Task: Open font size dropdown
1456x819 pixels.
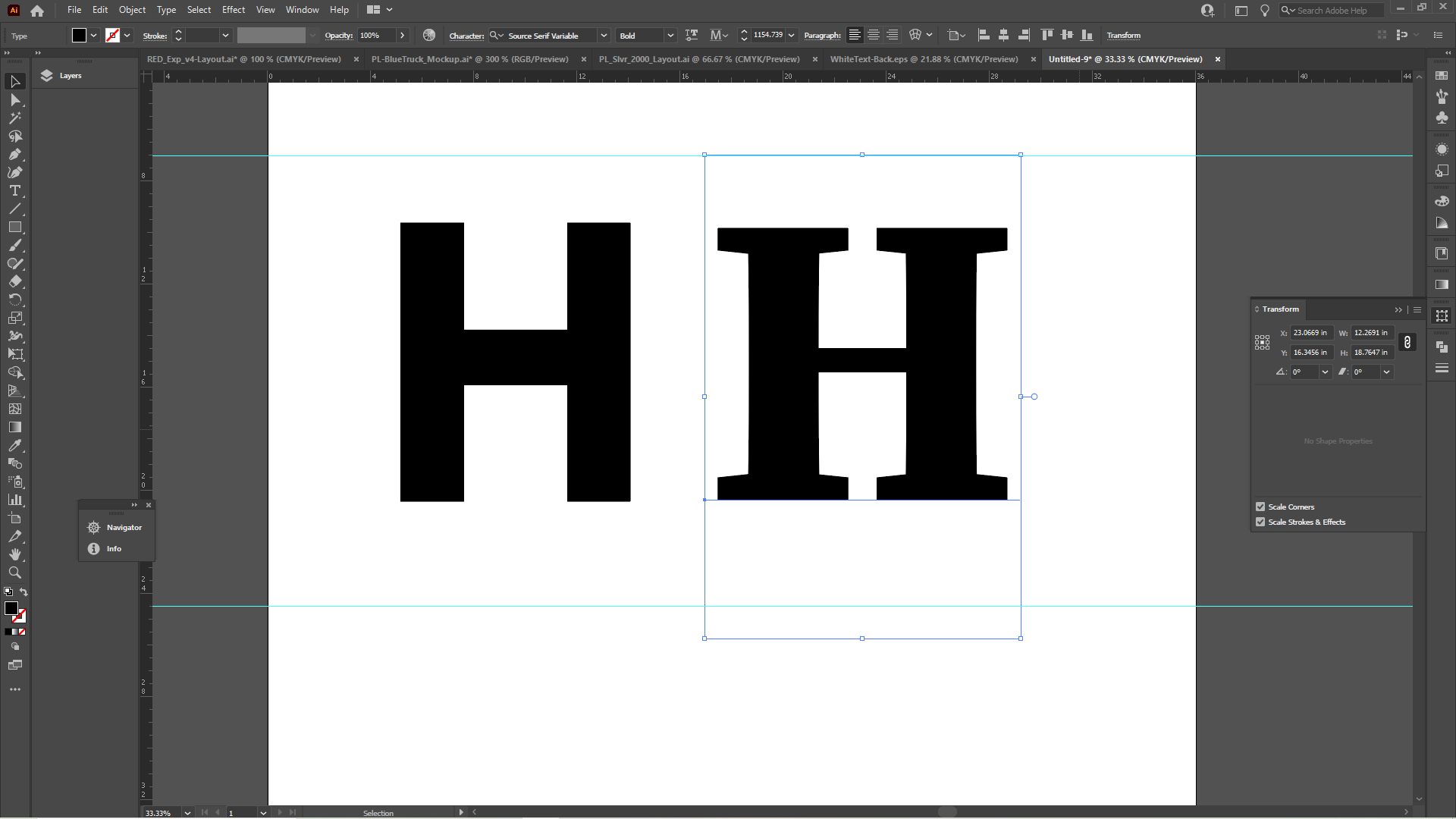Action: [792, 36]
